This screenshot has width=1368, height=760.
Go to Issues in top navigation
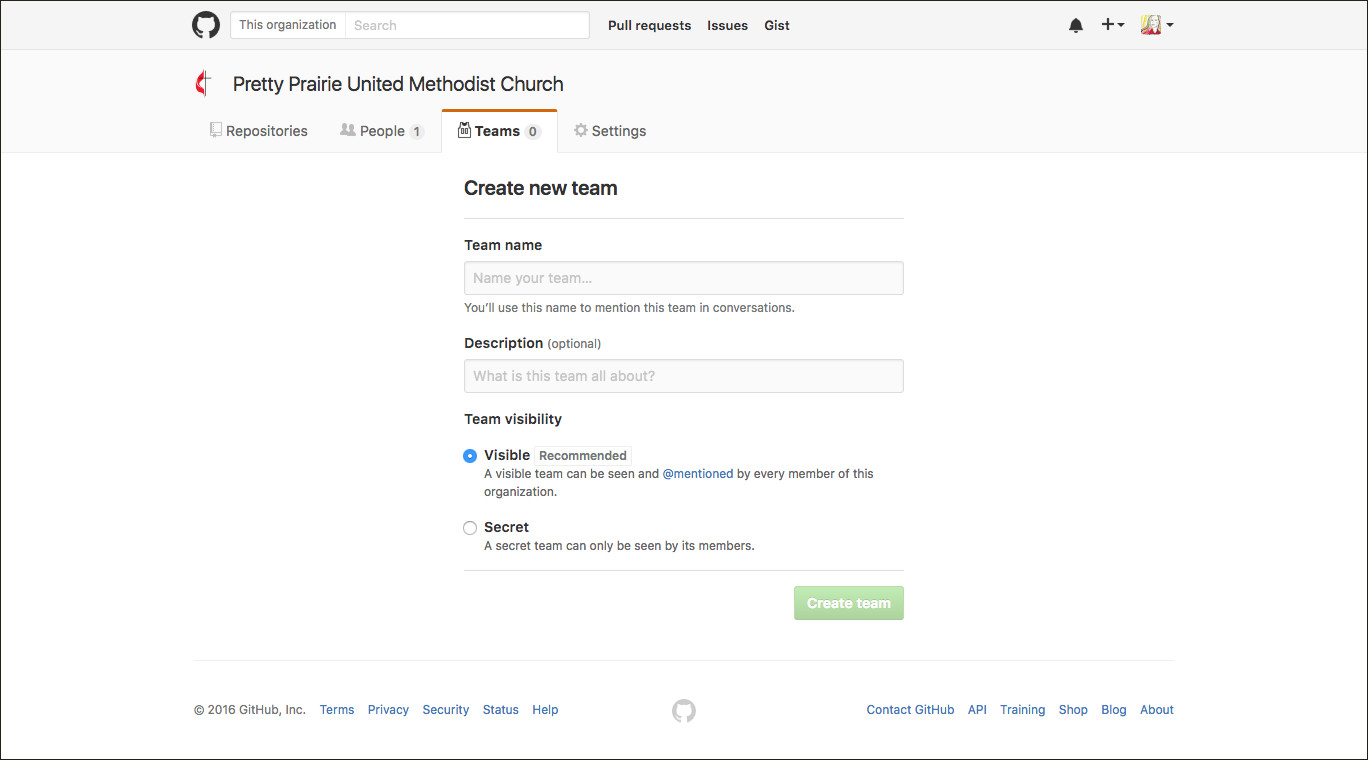(x=727, y=26)
